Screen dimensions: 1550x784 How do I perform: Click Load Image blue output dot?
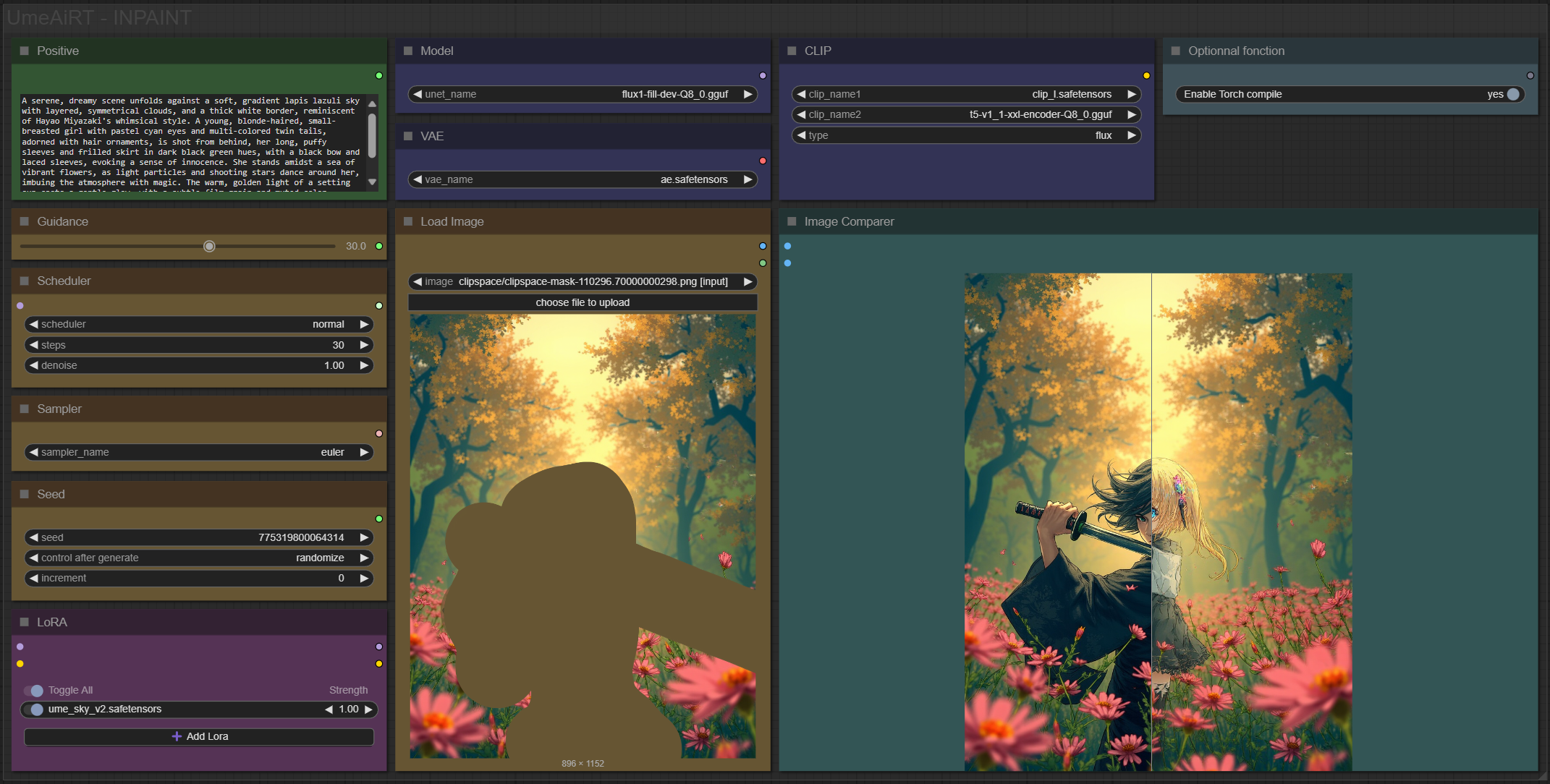click(763, 246)
